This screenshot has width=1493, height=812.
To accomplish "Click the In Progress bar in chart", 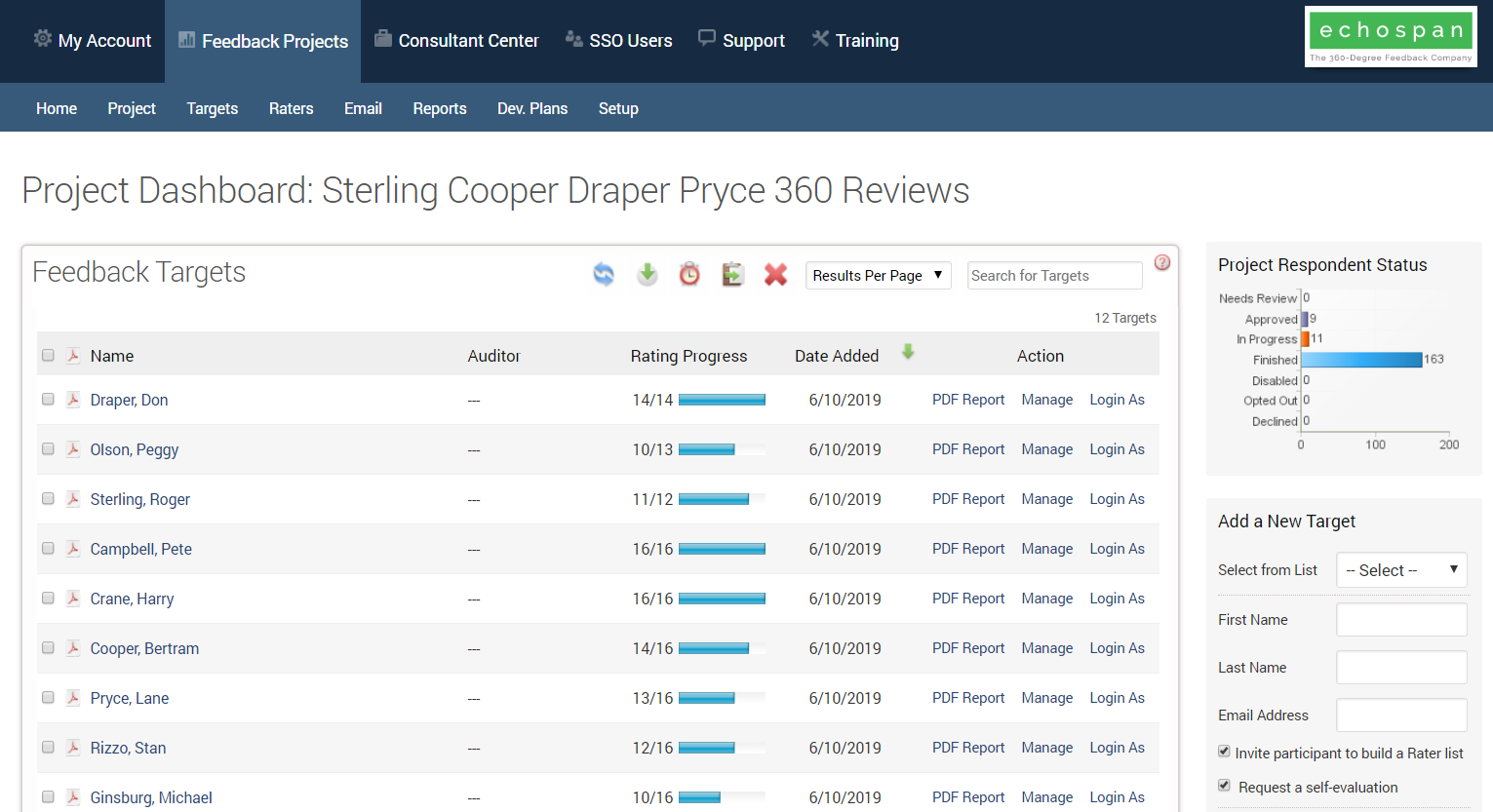I will (1306, 339).
